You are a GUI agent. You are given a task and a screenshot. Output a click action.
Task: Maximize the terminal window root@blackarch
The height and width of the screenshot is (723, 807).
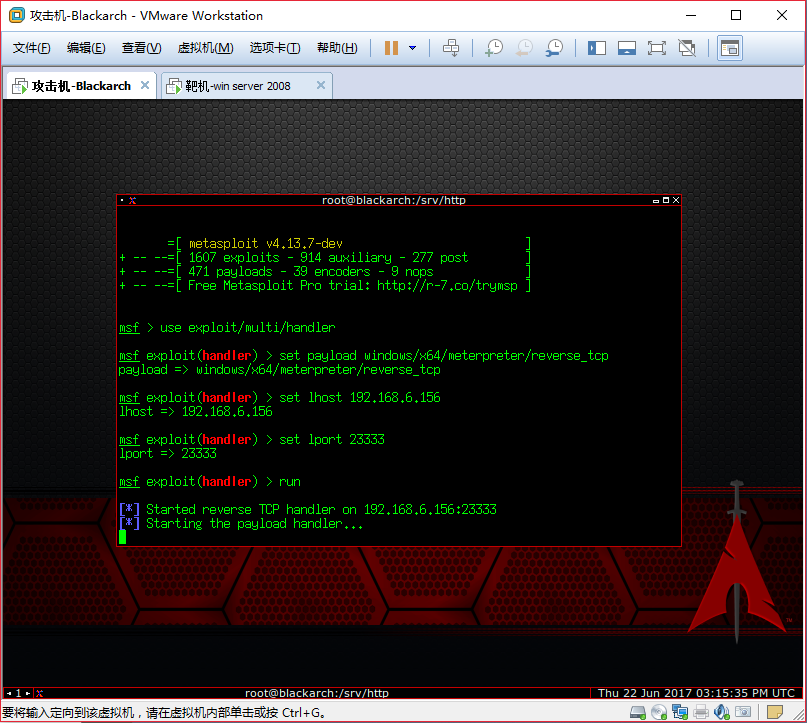coord(666,200)
